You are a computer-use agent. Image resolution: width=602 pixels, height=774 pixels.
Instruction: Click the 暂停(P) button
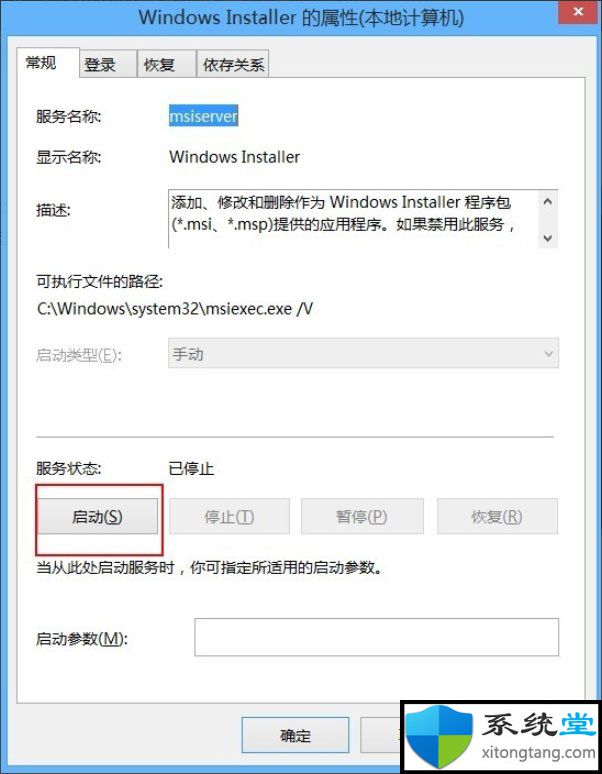362,516
